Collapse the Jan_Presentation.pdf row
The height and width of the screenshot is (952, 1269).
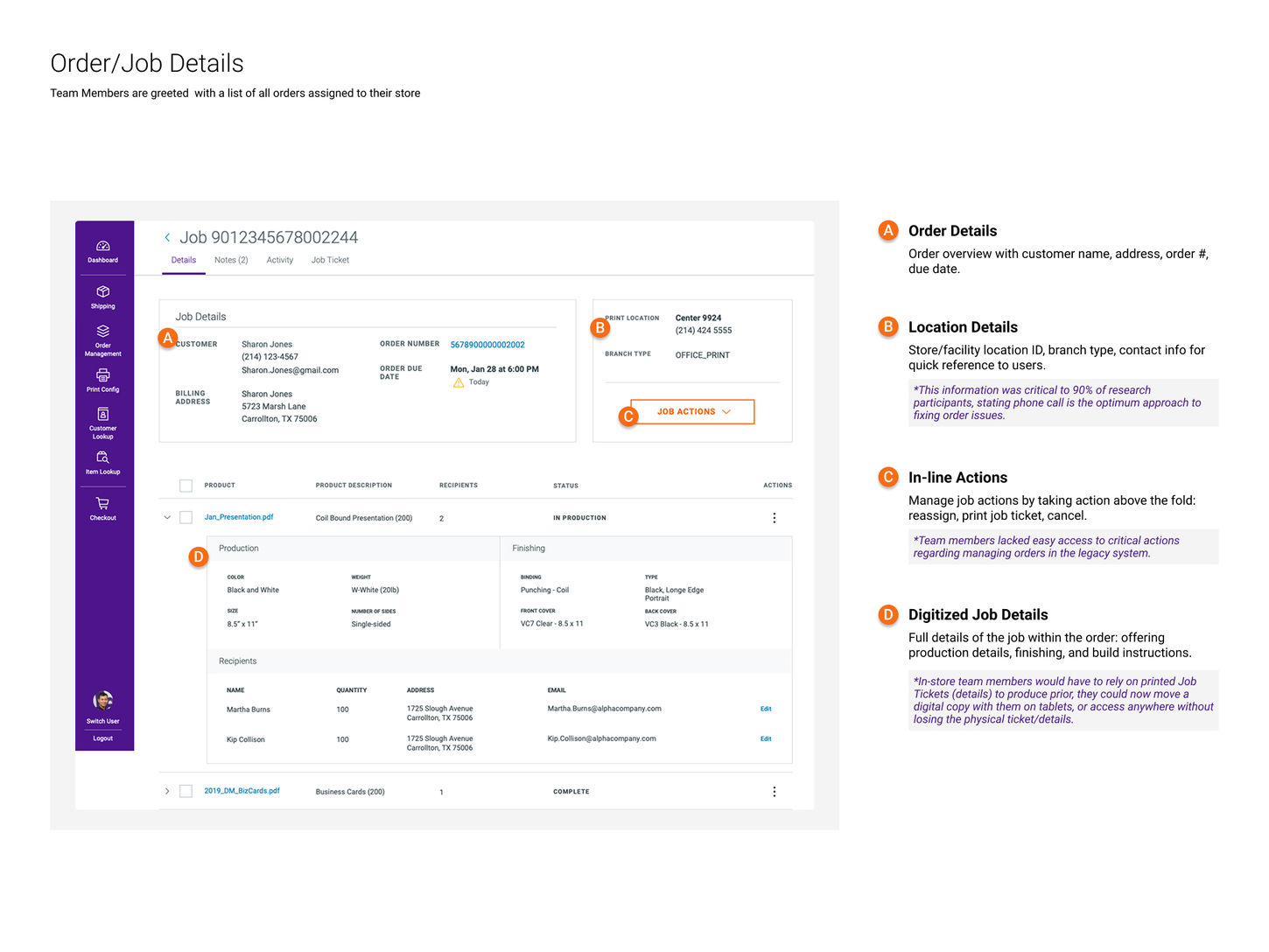167,518
